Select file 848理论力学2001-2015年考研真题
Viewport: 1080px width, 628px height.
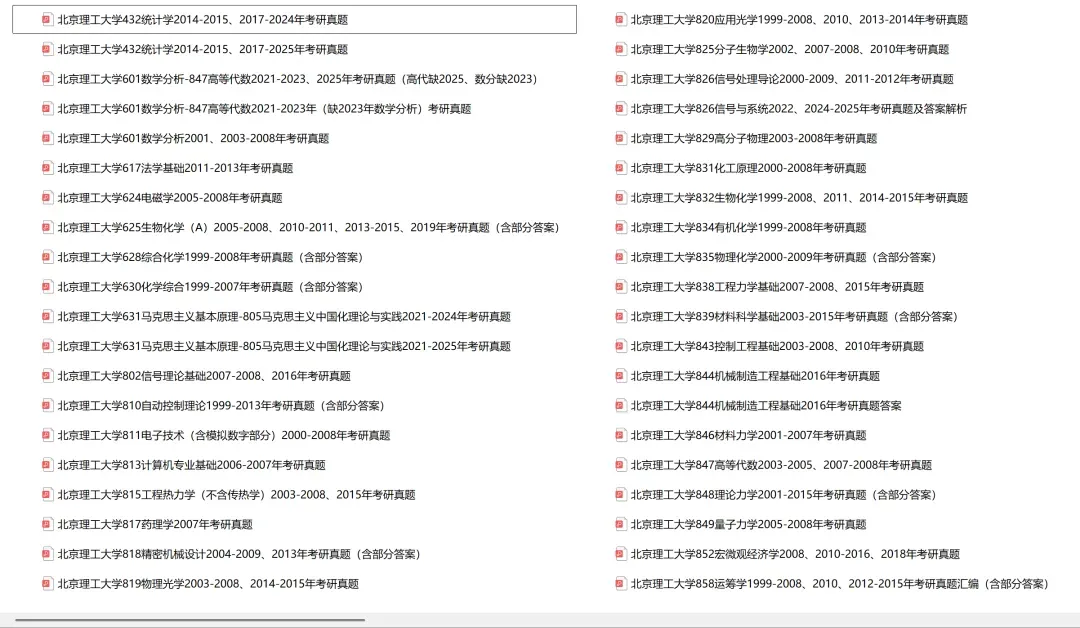pyautogui.click(x=784, y=494)
